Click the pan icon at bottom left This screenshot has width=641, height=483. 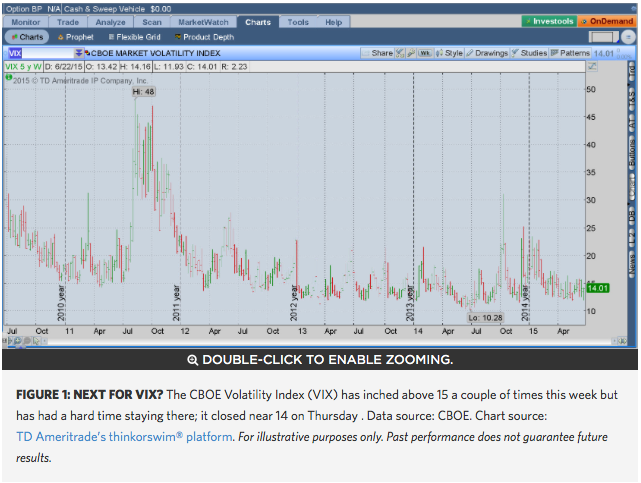click(9, 341)
